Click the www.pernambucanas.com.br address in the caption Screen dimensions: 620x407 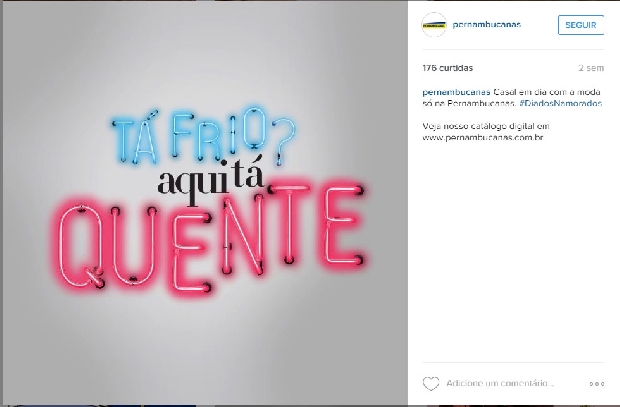(483, 138)
